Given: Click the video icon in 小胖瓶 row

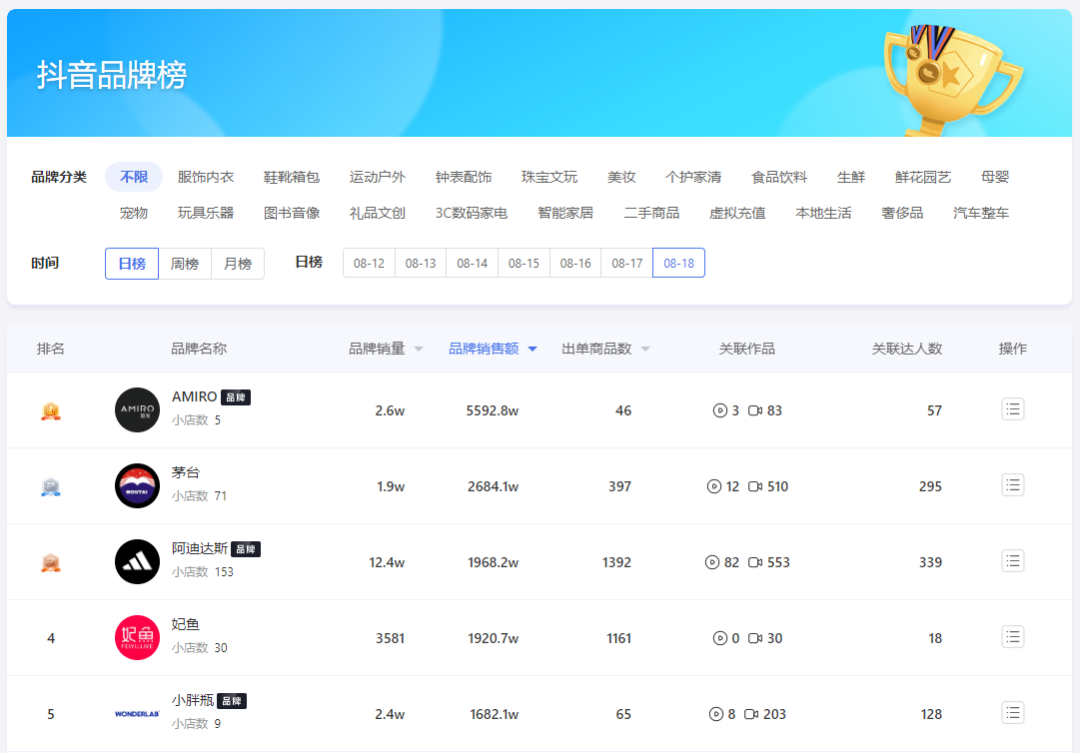Looking at the screenshot, I should click(x=751, y=714).
